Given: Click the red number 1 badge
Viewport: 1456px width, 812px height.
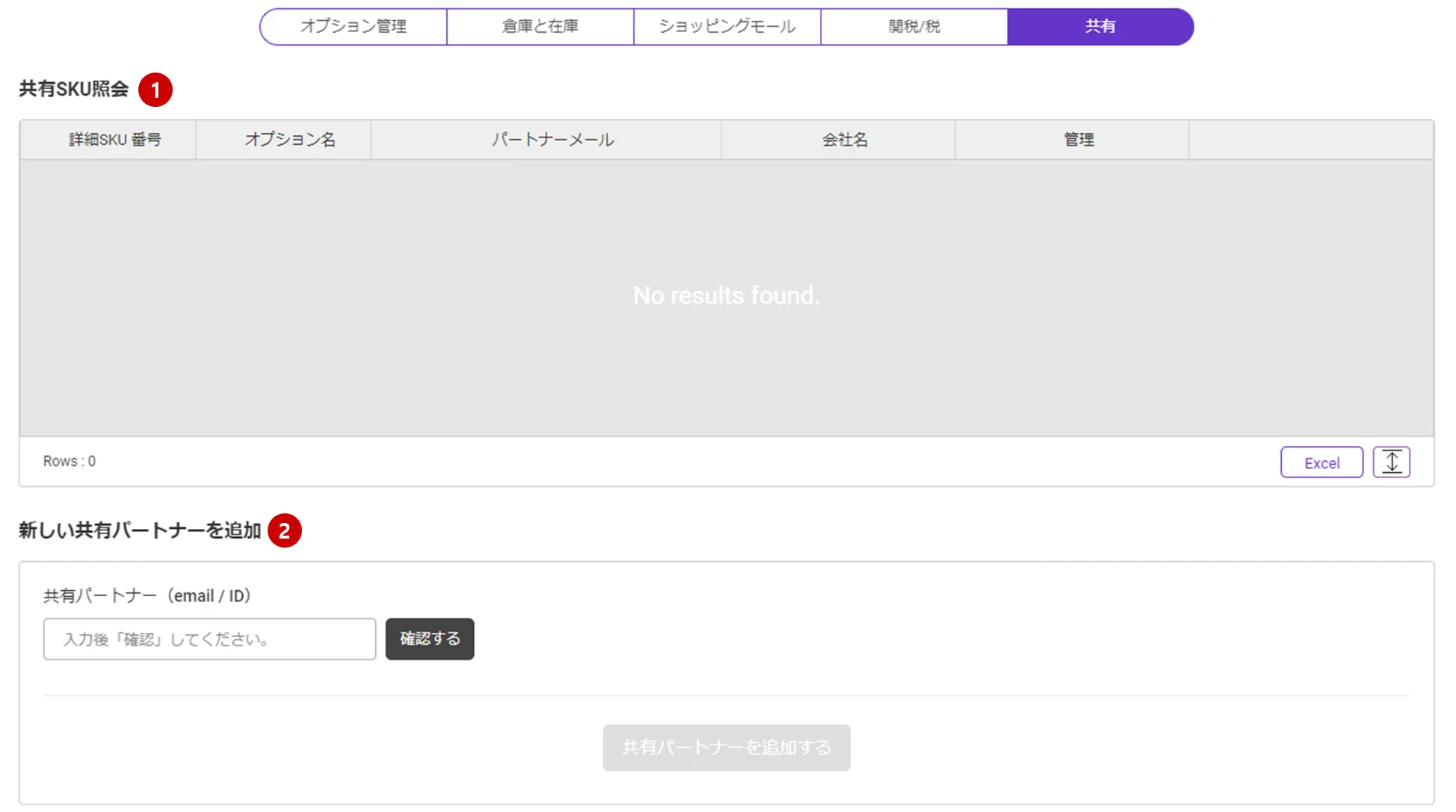Looking at the screenshot, I should click(155, 90).
